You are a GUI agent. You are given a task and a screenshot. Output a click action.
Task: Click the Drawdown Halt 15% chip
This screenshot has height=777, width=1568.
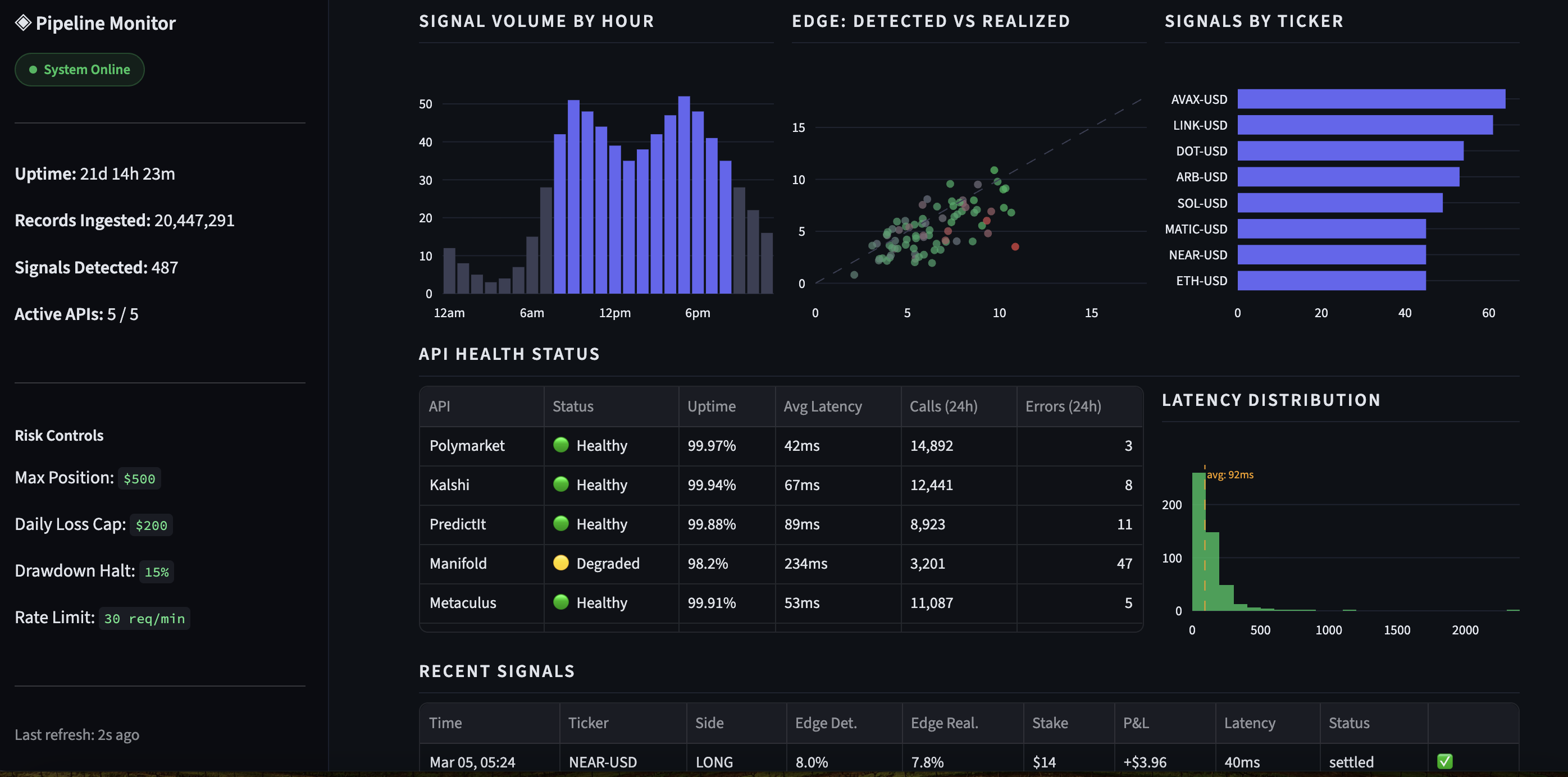point(156,572)
